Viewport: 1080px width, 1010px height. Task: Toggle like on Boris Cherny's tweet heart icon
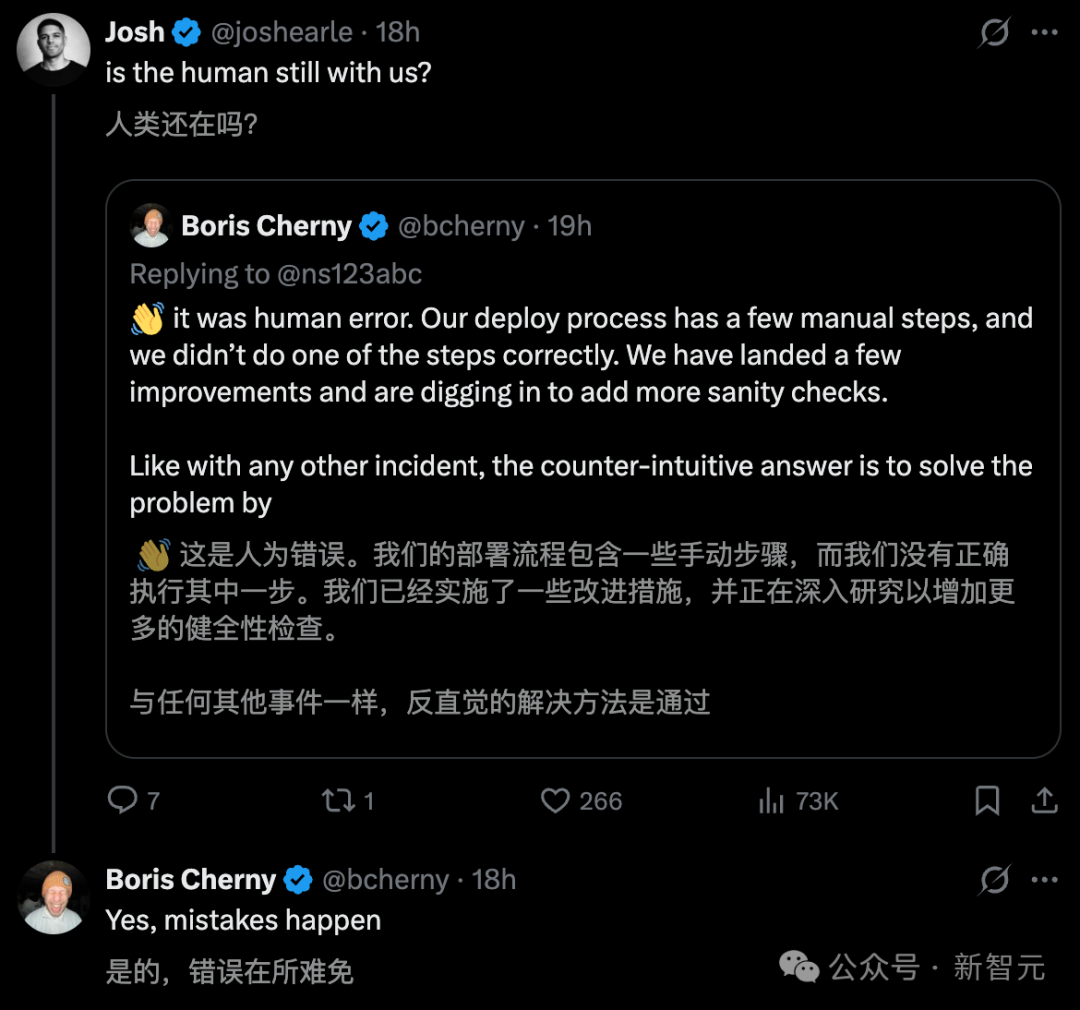click(x=557, y=800)
